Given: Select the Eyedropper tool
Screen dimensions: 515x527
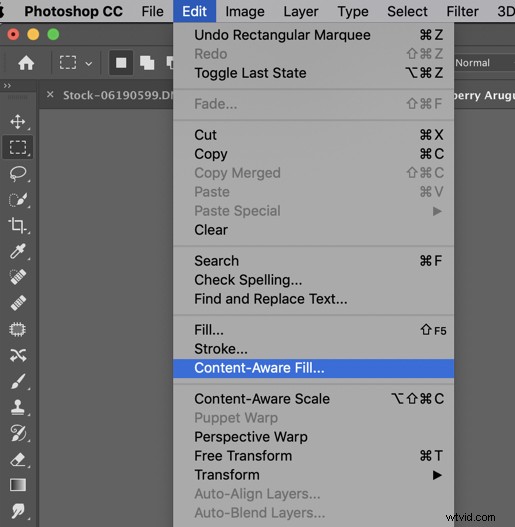Looking at the screenshot, I should pyautogui.click(x=17, y=251).
